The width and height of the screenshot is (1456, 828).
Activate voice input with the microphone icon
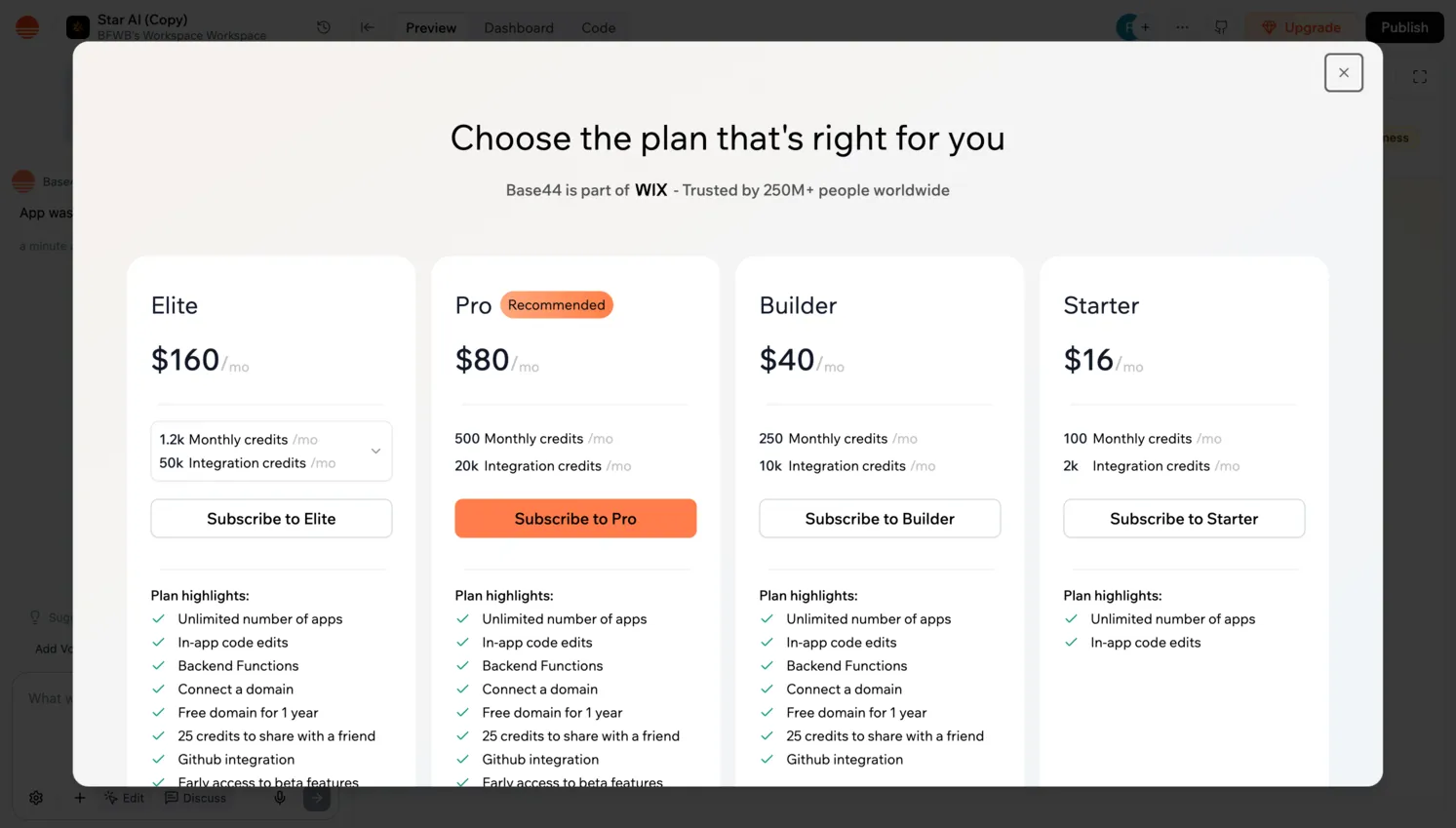point(279,797)
